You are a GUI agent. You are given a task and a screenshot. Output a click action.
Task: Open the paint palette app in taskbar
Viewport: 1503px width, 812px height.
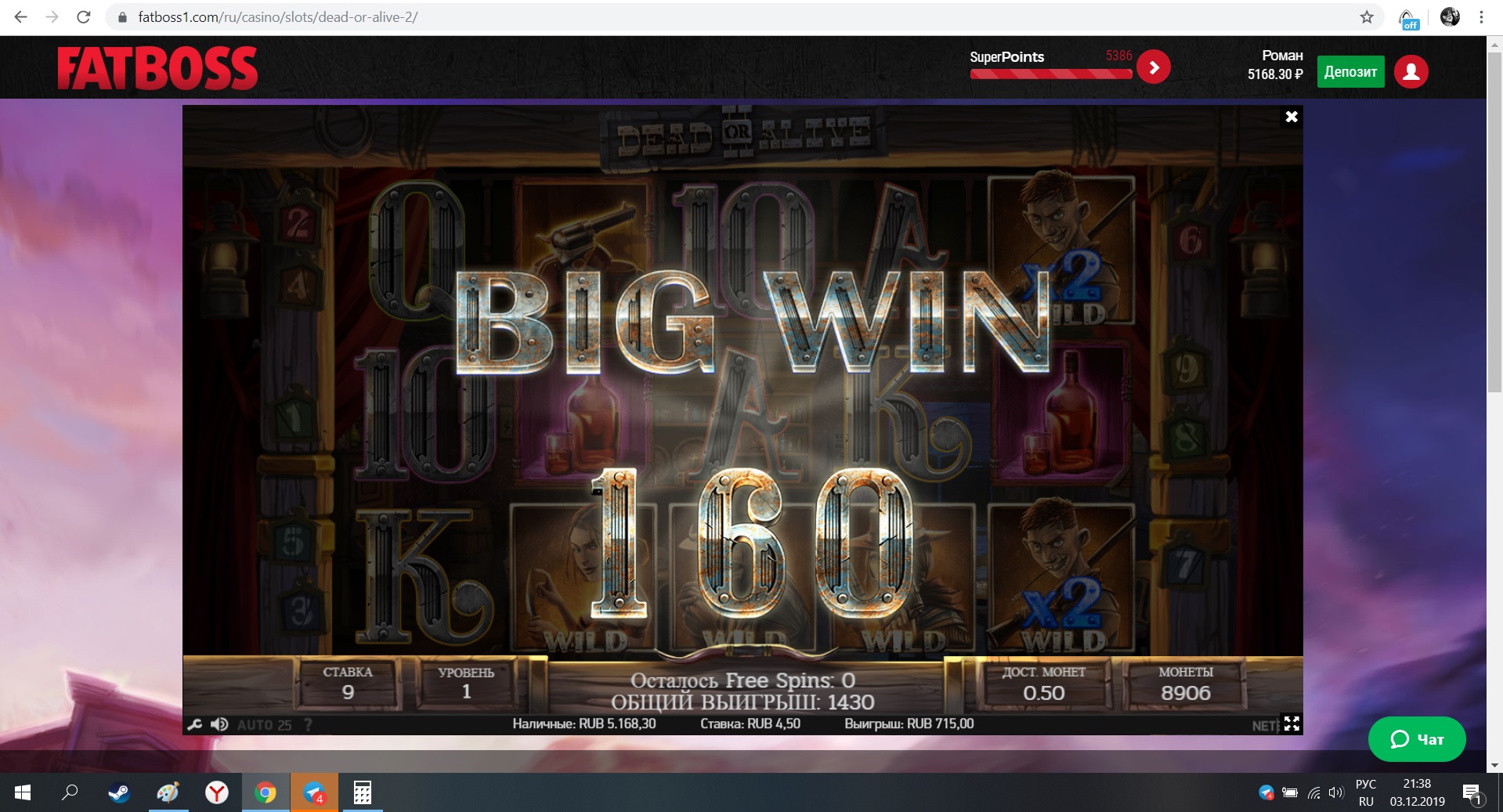[x=168, y=793]
